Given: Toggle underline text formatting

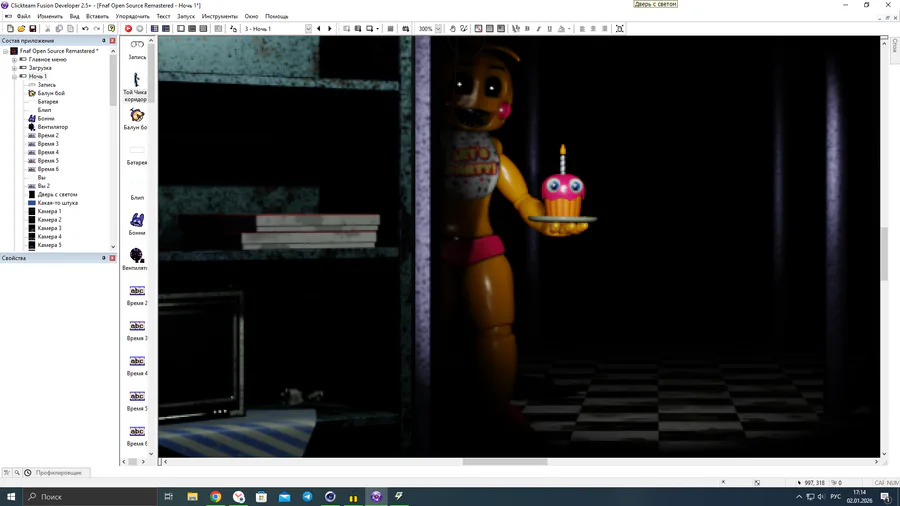Looking at the screenshot, I should coord(549,29).
